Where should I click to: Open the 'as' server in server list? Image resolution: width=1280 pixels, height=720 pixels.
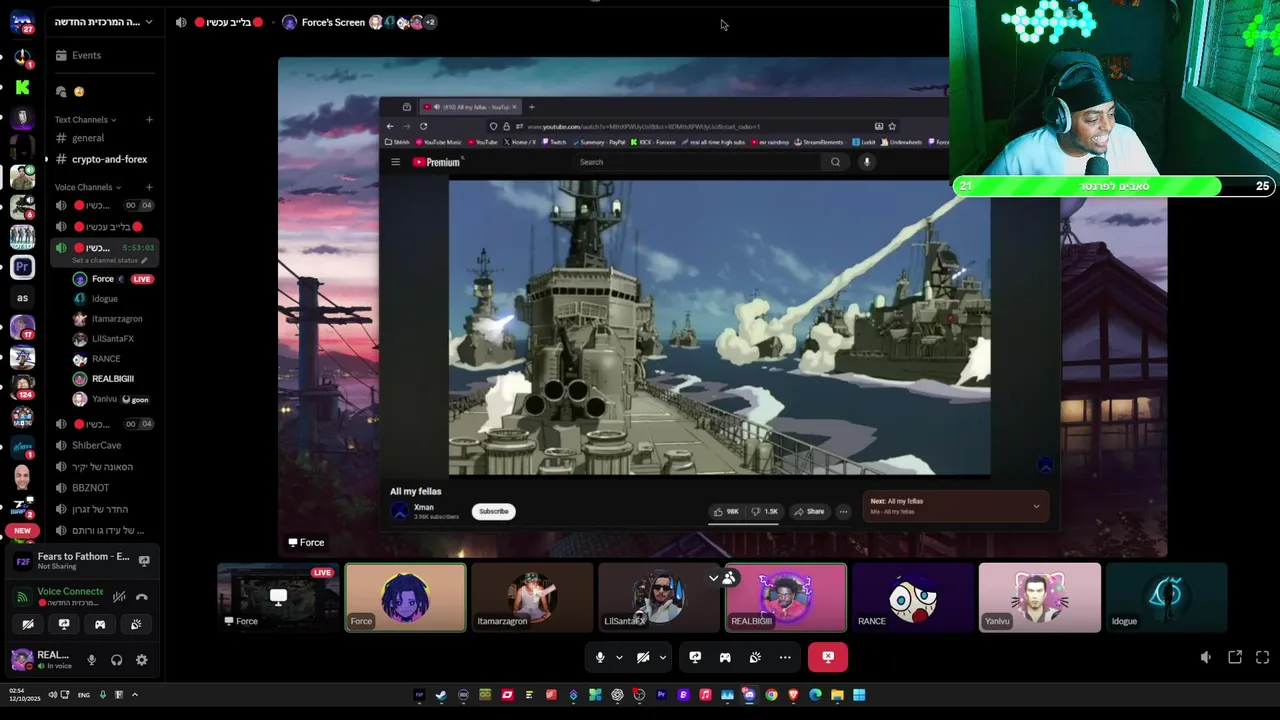click(22, 297)
